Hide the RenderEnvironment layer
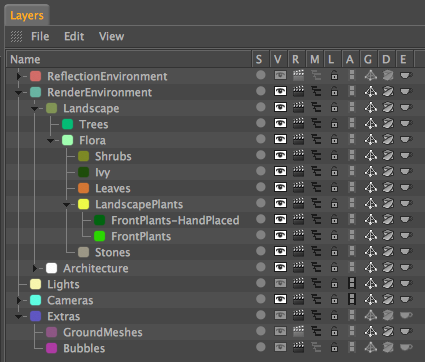425x362 pixels. click(280, 91)
